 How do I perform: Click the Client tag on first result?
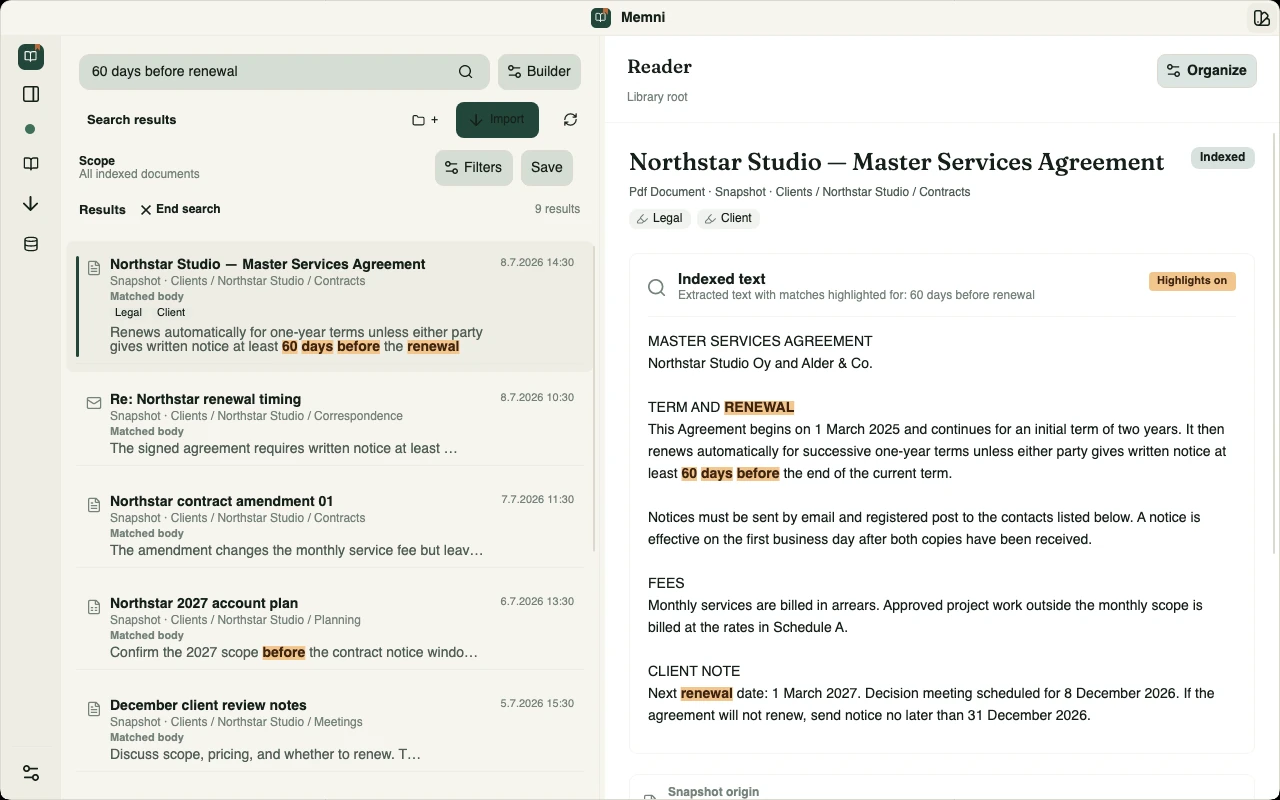(x=171, y=313)
